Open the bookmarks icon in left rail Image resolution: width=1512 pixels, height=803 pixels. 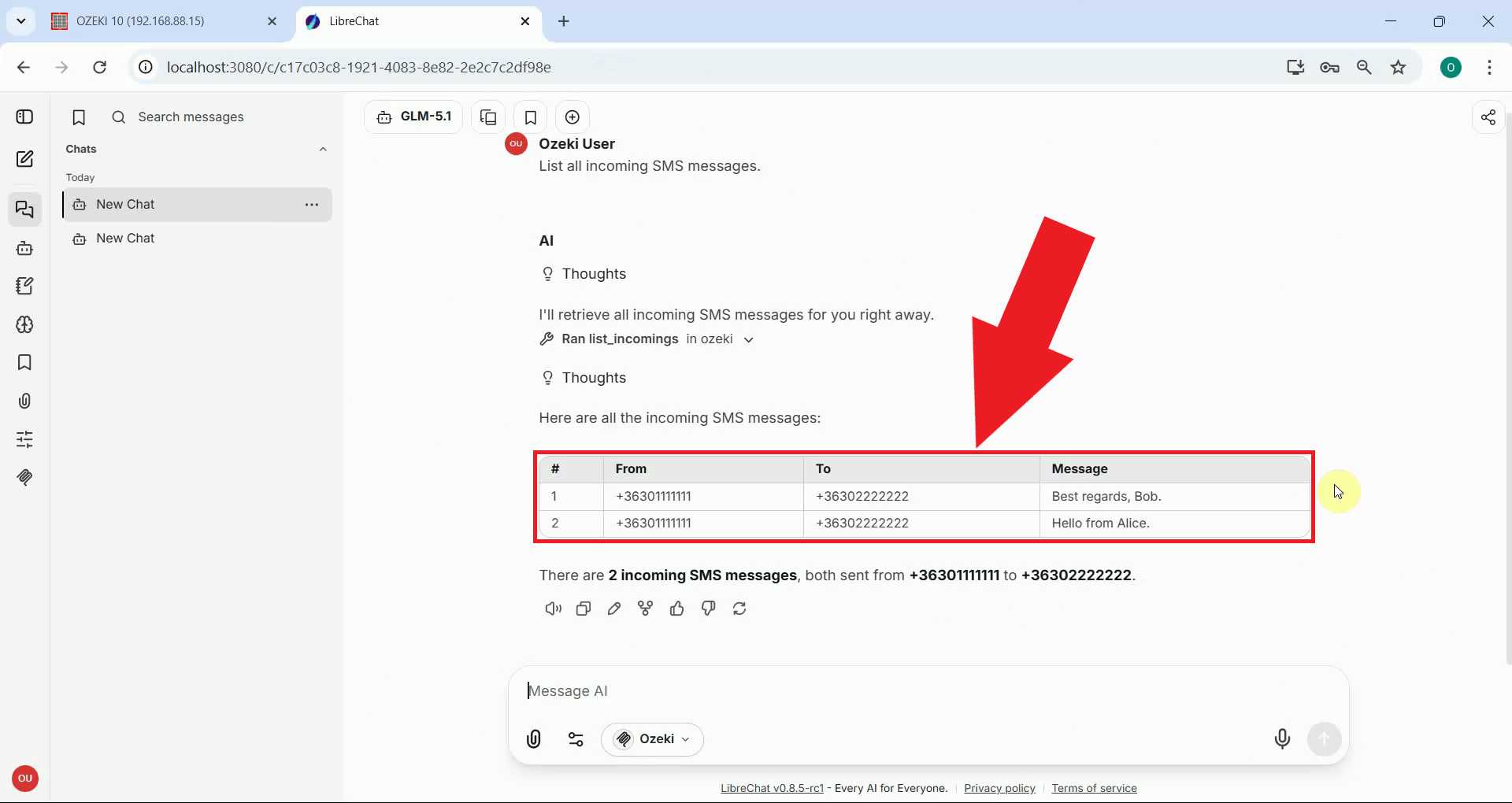click(24, 362)
